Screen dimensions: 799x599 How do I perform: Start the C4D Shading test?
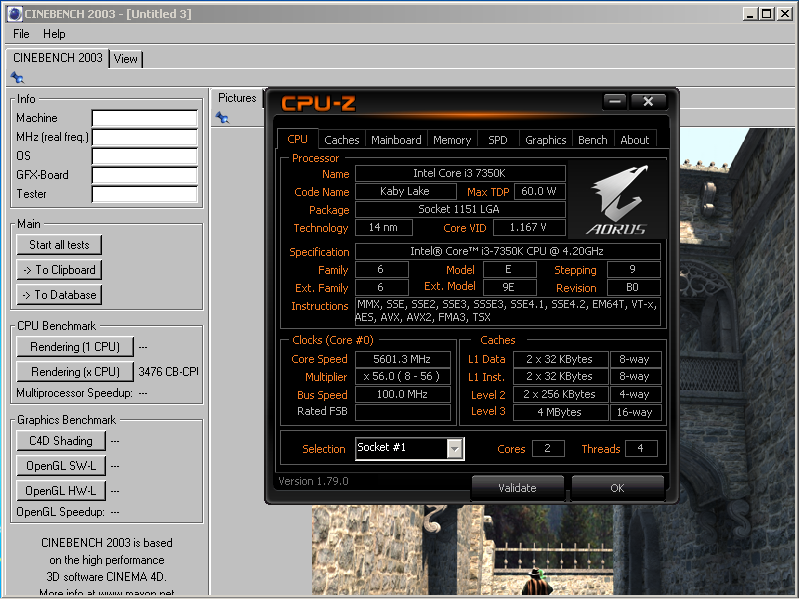tap(61, 441)
